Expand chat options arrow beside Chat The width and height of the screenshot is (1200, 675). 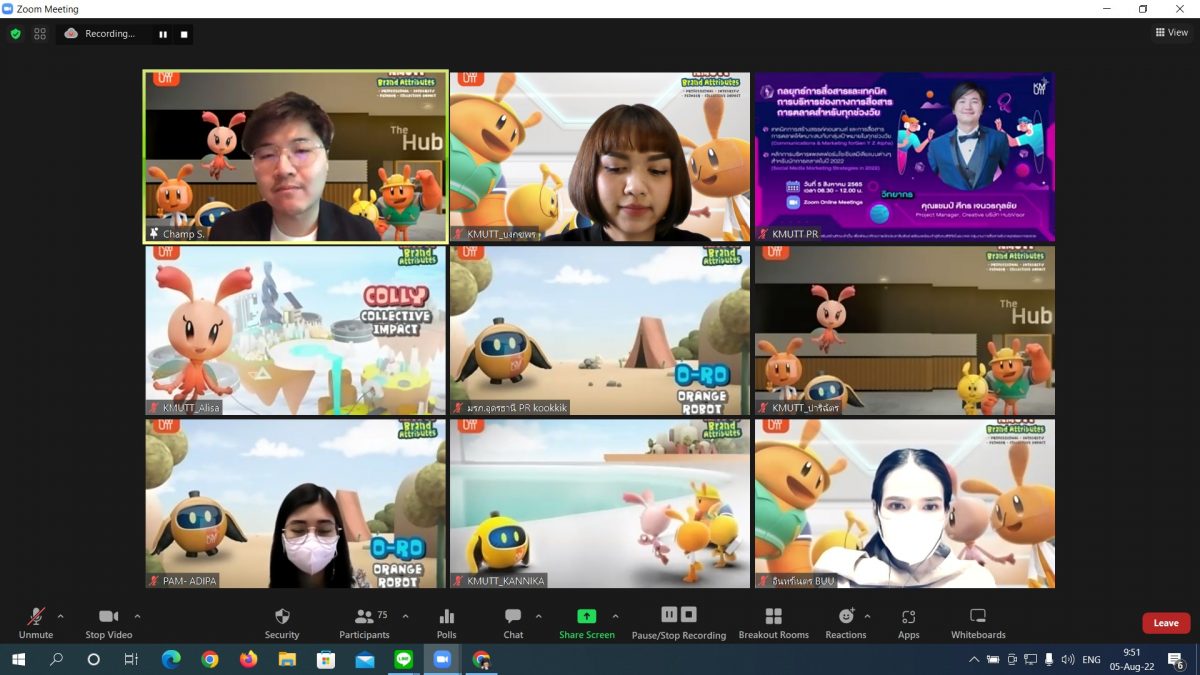[x=538, y=616]
